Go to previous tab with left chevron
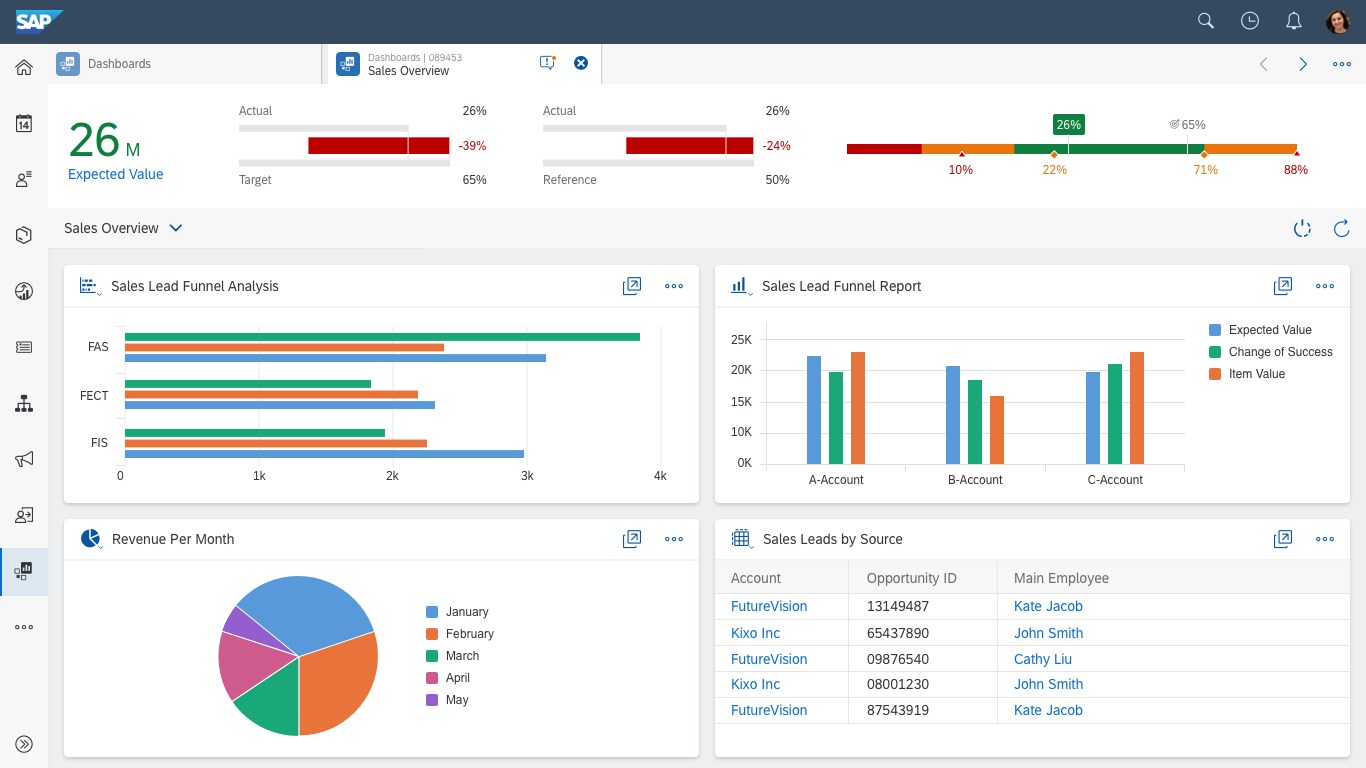The image size is (1366, 768). (1263, 64)
